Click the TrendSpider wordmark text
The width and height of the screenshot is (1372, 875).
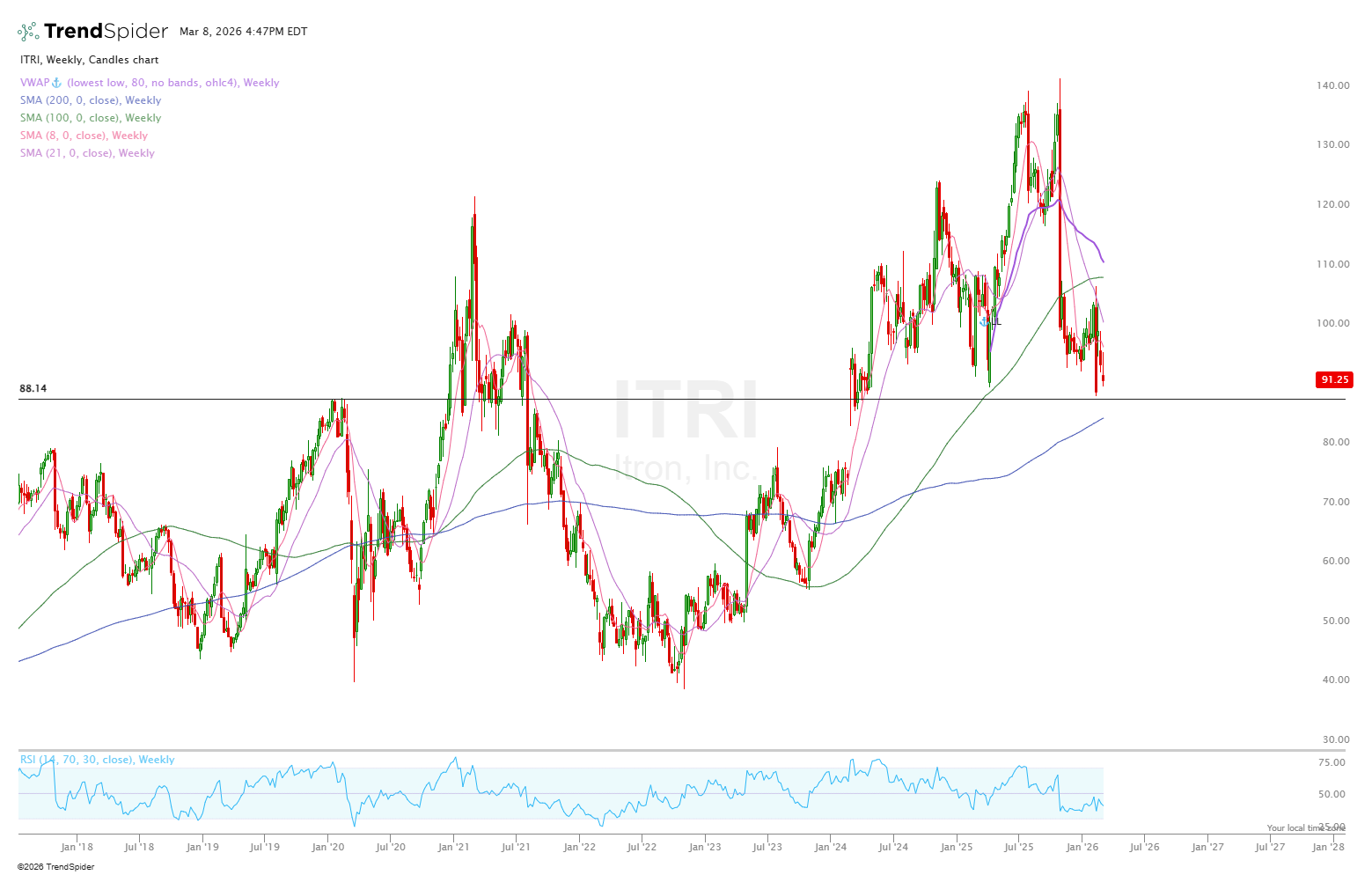(x=106, y=32)
